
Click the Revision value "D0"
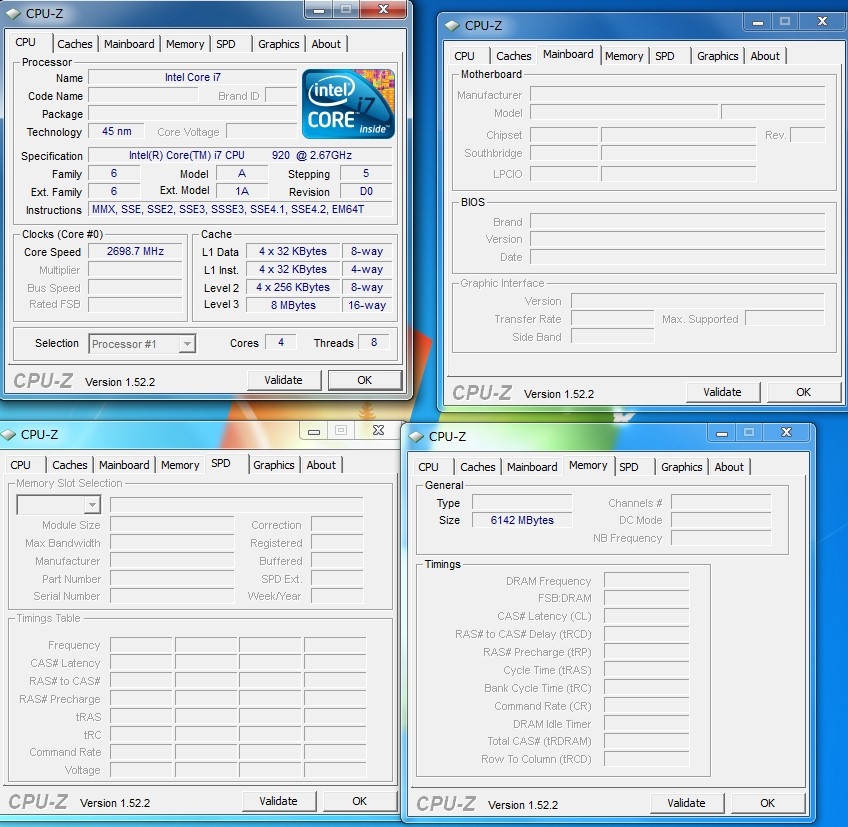coord(366,191)
